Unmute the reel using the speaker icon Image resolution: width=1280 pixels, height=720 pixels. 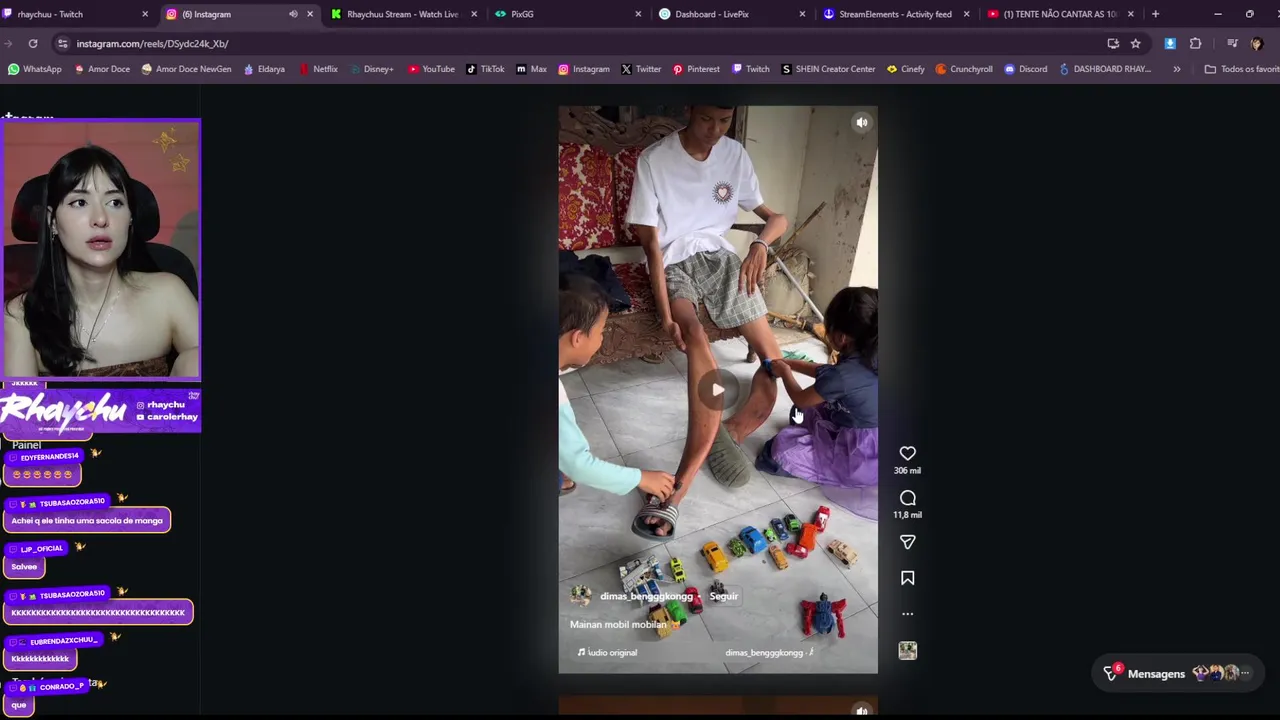[x=861, y=122]
